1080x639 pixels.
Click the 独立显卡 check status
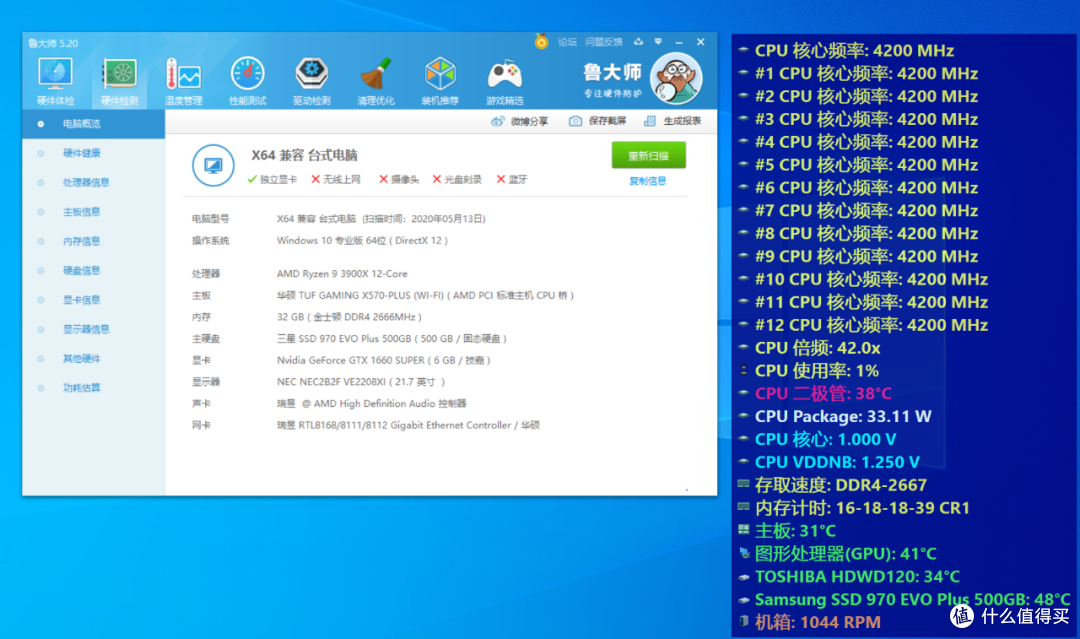tap(272, 179)
